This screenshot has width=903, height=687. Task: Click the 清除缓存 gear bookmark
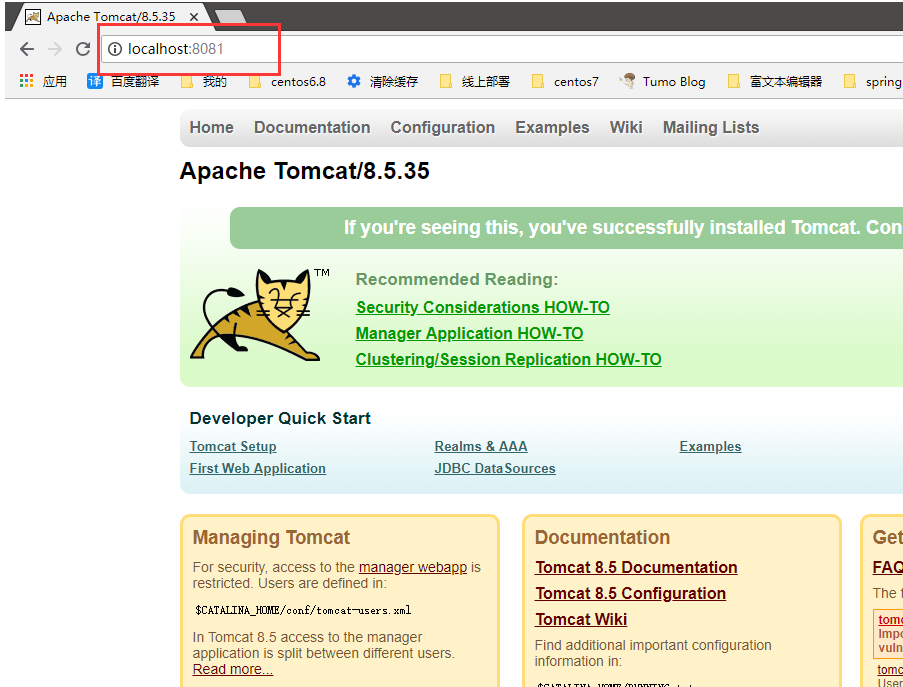(382, 81)
